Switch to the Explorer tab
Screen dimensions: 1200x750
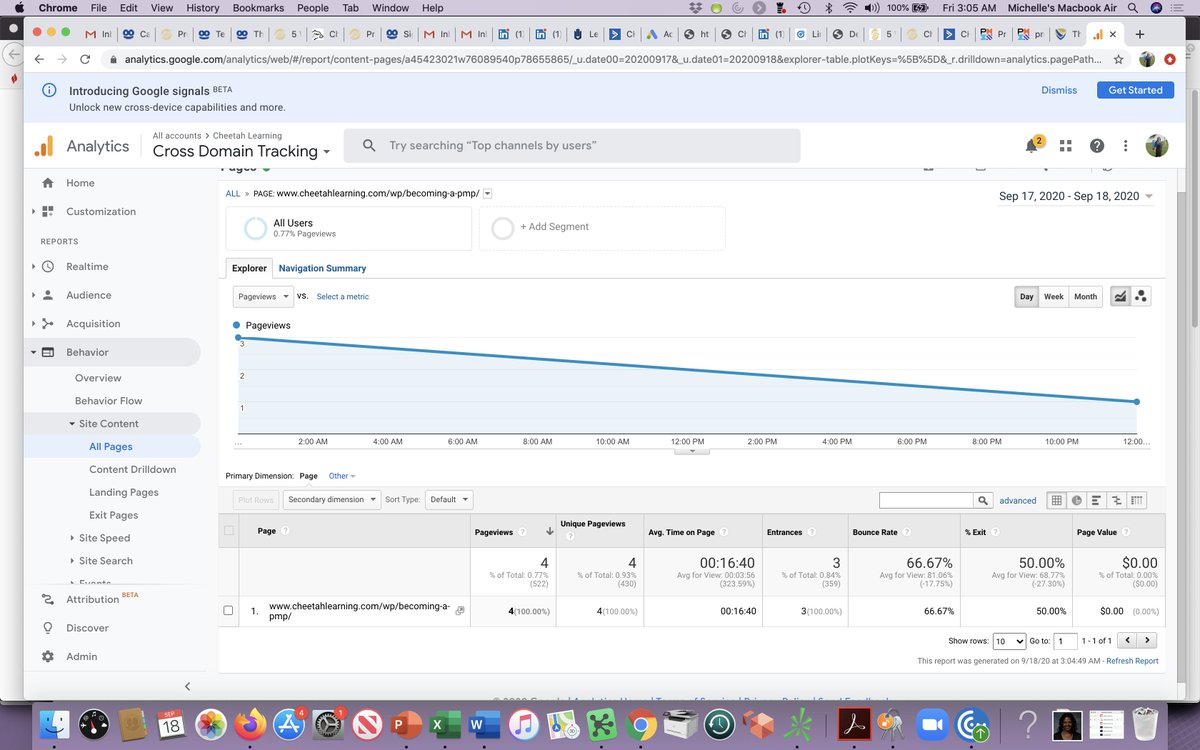tap(249, 268)
